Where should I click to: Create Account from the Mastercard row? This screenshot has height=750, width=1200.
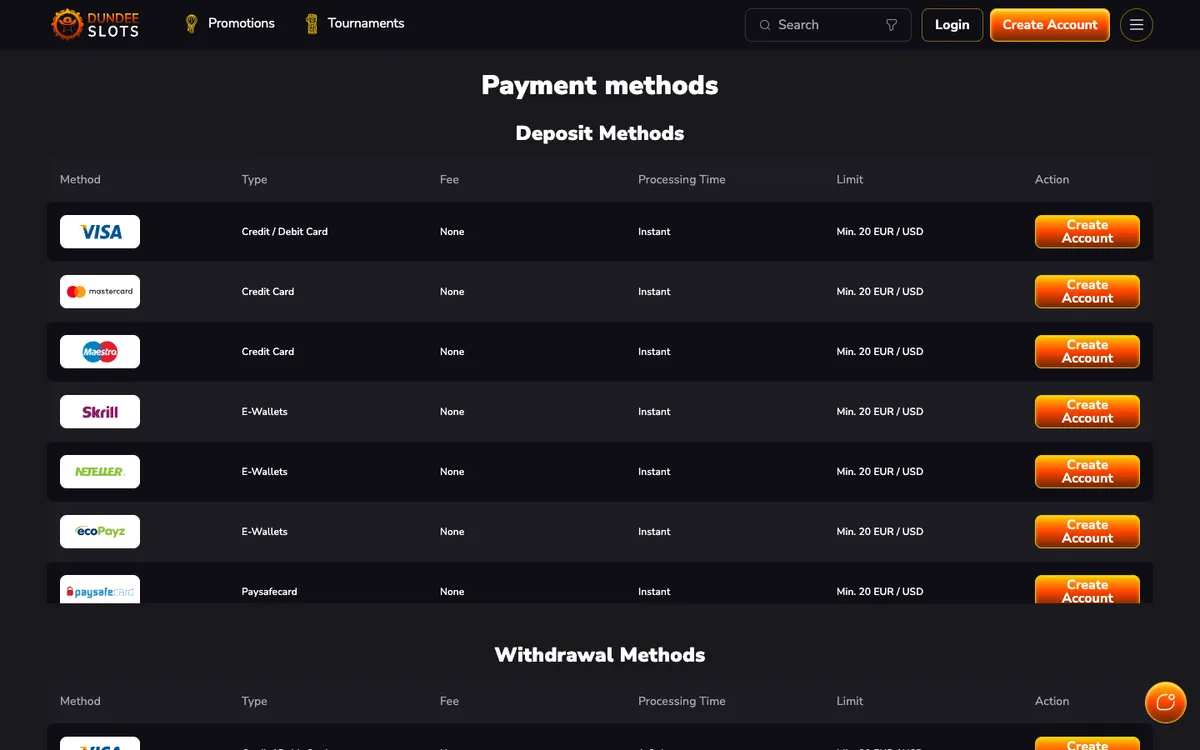[x=1087, y=292]
